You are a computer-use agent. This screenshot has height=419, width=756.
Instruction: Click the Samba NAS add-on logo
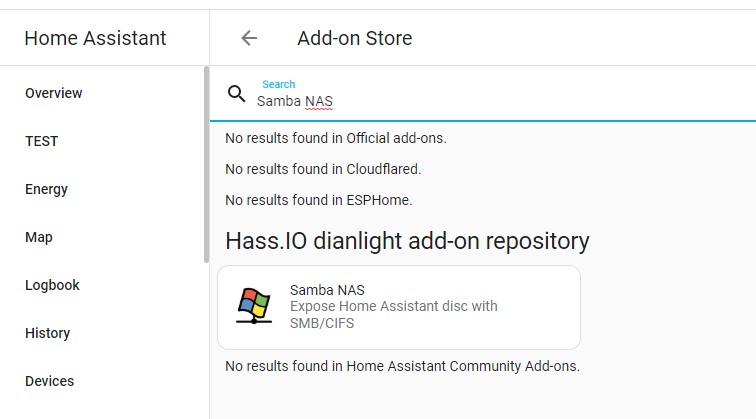253,306
